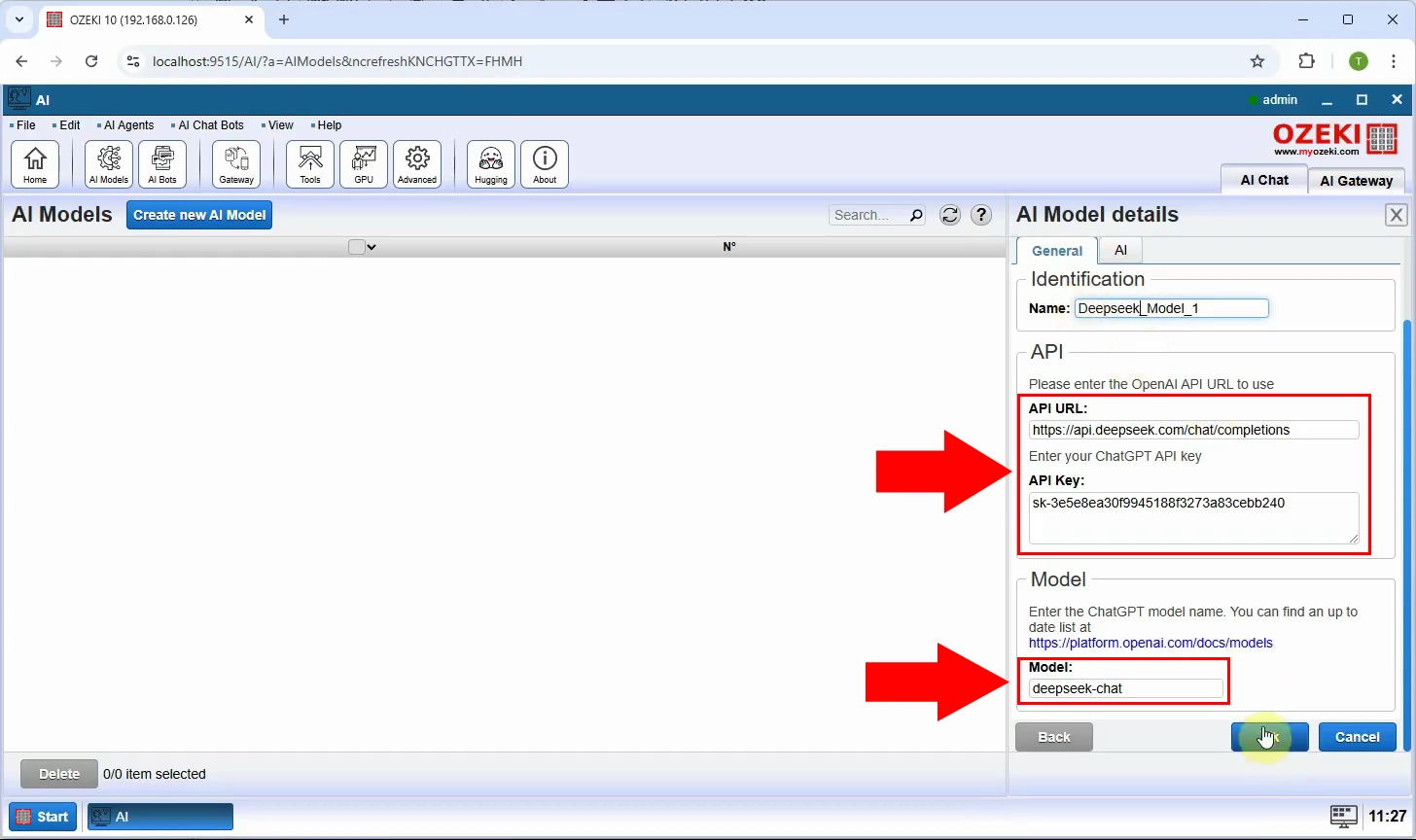Viewport: 1416px width, 840px height.
Task: Click the API URL input field
Action: [1194, 430]
